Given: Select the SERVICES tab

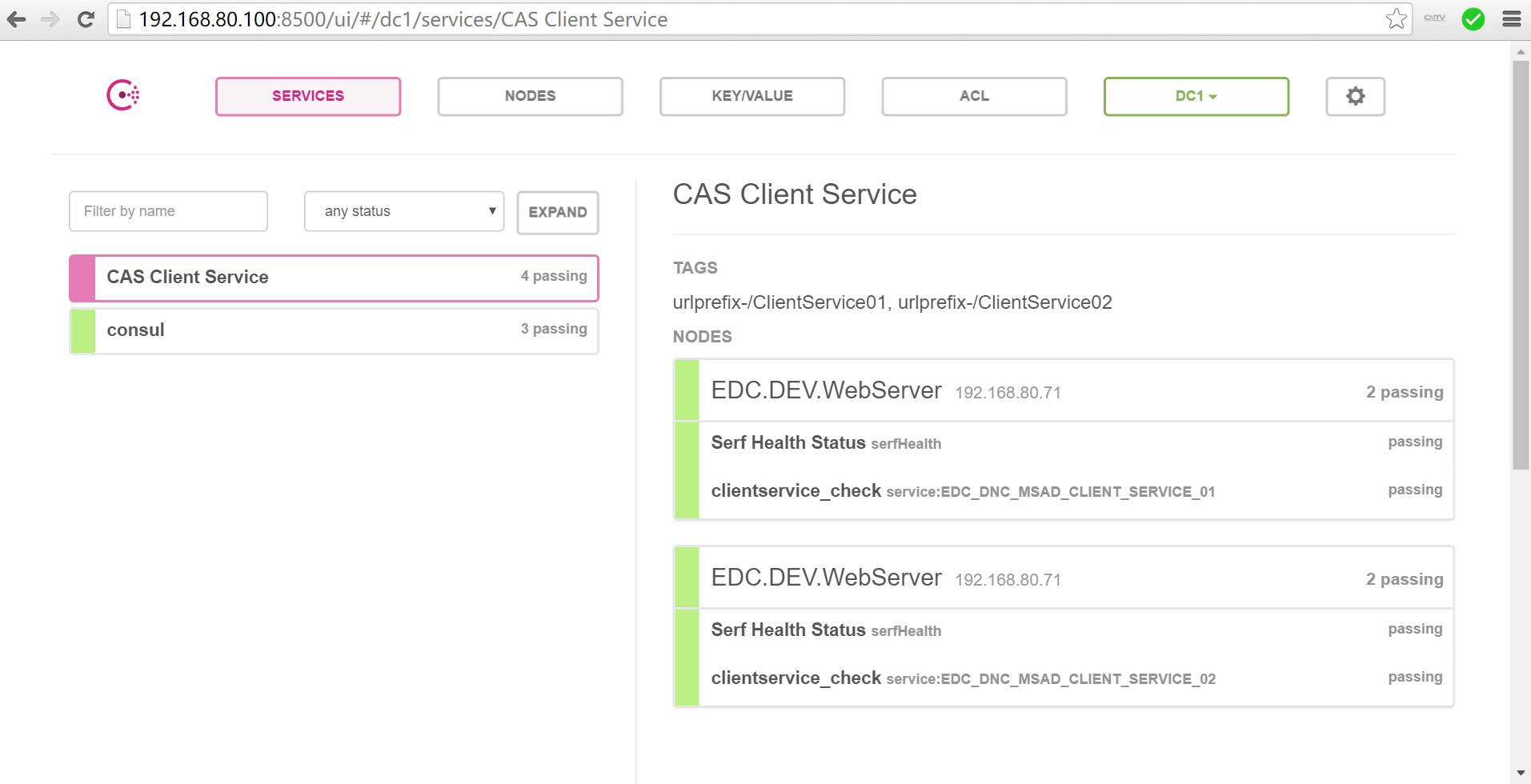Looking at the screenshot, I should point(308,96).
